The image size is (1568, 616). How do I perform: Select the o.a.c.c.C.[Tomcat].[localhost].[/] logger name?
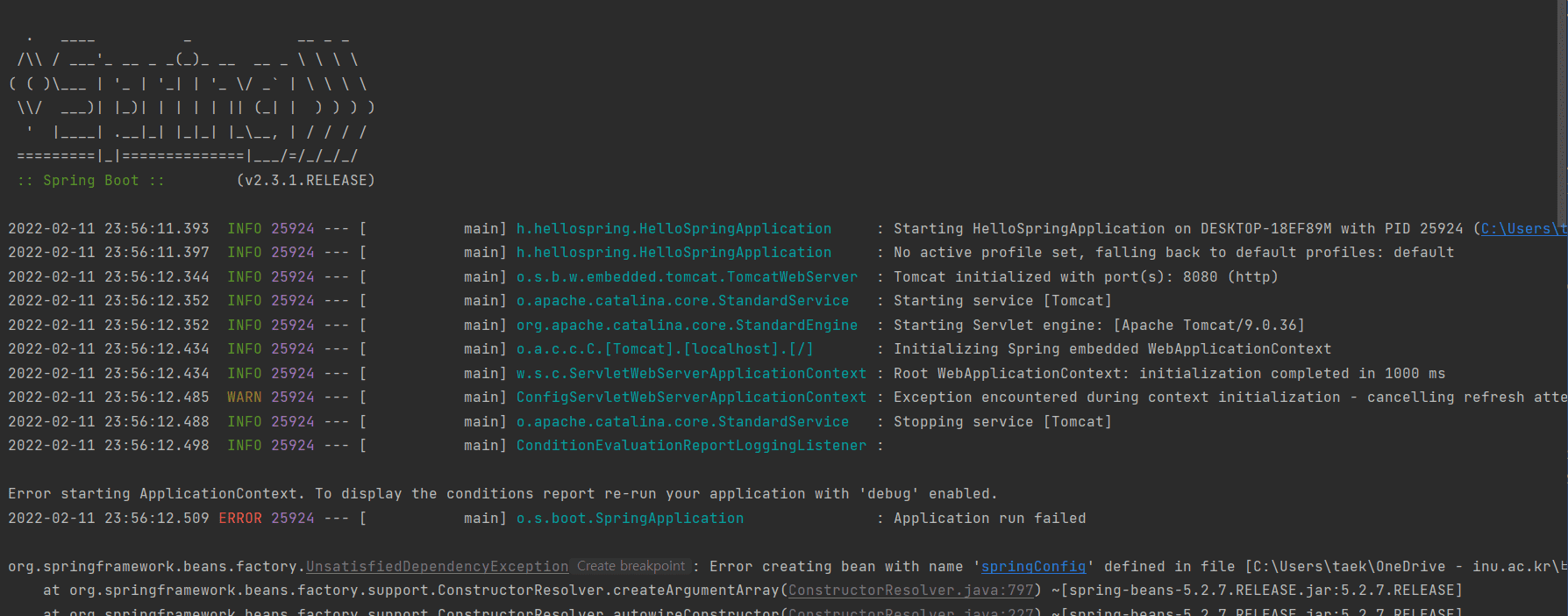[665, 349]
